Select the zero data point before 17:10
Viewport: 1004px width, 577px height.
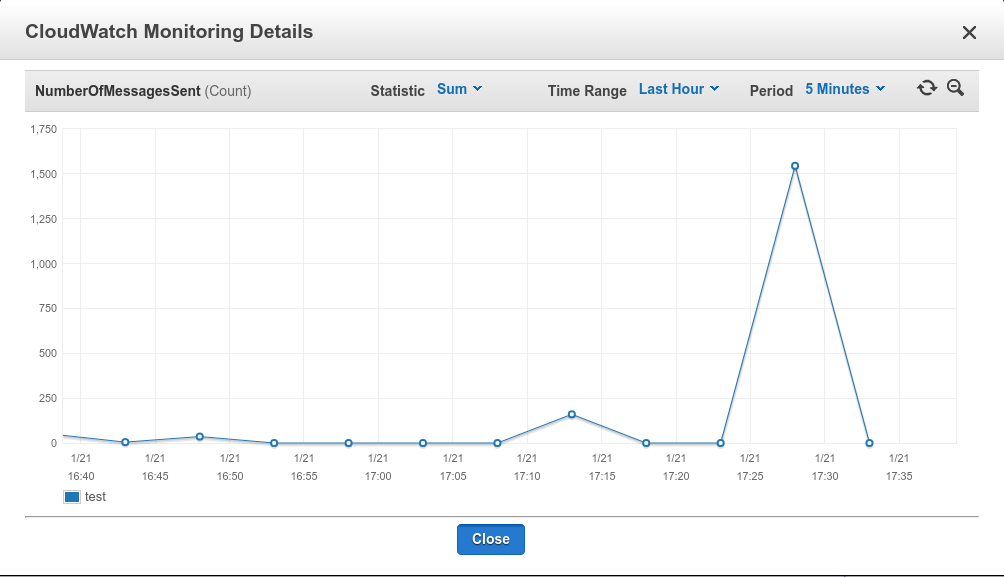pos(498,443)
